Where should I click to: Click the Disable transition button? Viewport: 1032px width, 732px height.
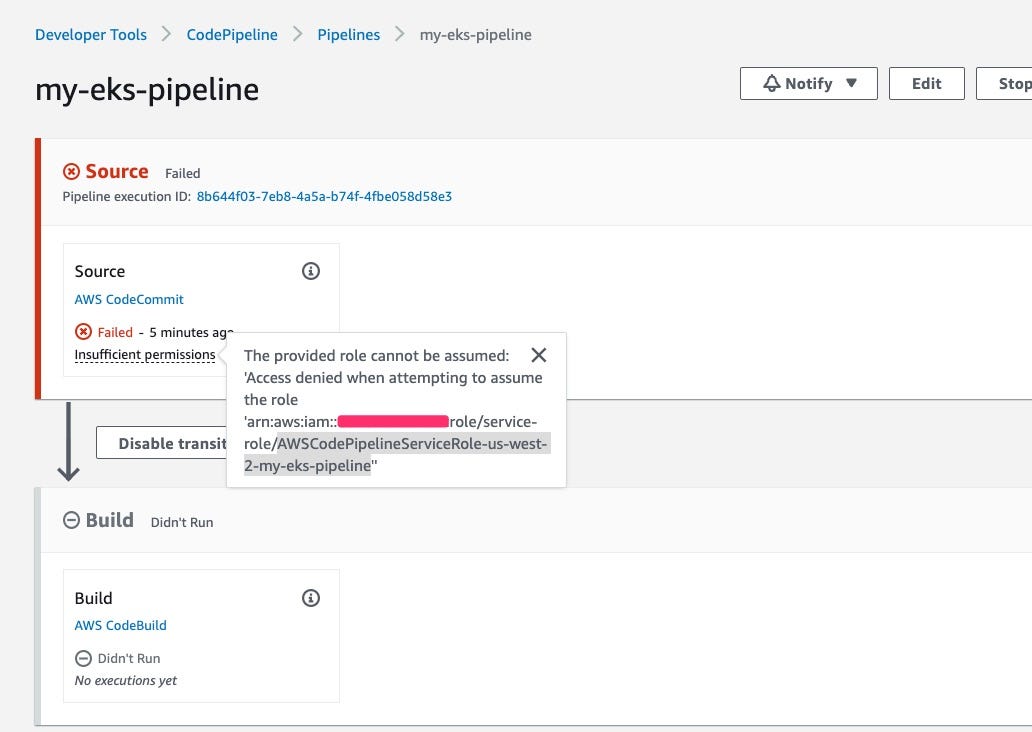click(x=163, y=443)
